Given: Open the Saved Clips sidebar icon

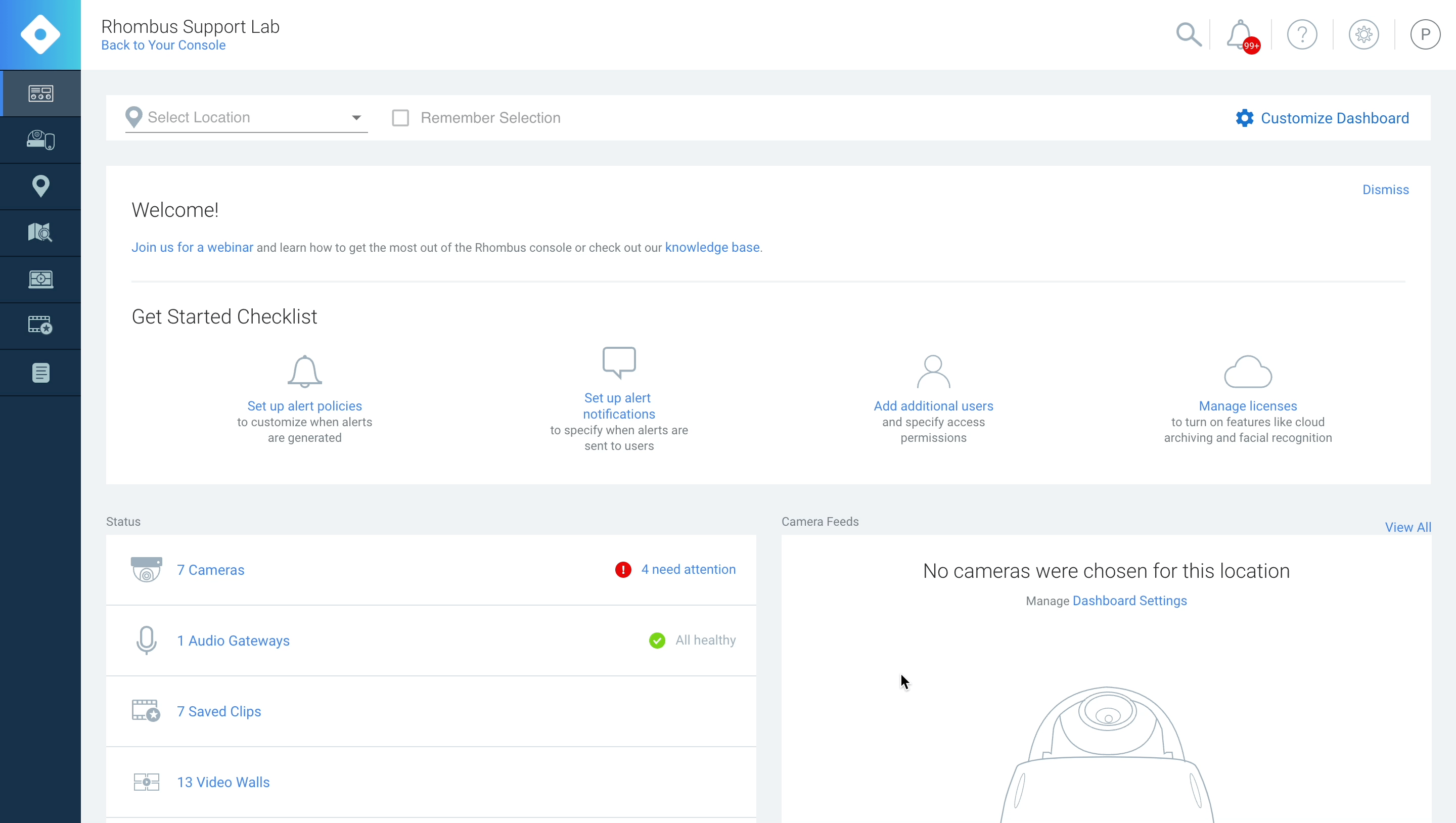Looking at the screenshot, I should tap(40, 326).
